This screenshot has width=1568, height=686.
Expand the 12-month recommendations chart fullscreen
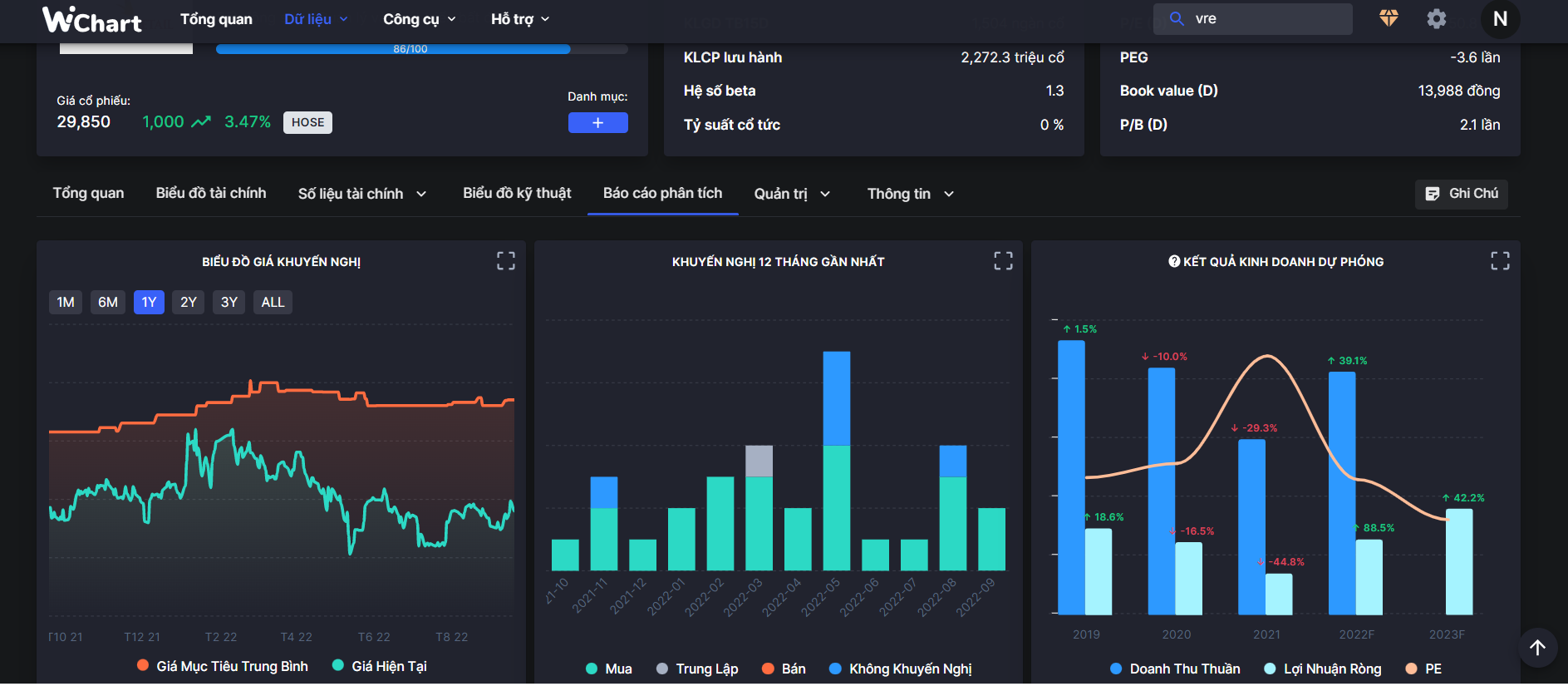(x=1003, y=261)
